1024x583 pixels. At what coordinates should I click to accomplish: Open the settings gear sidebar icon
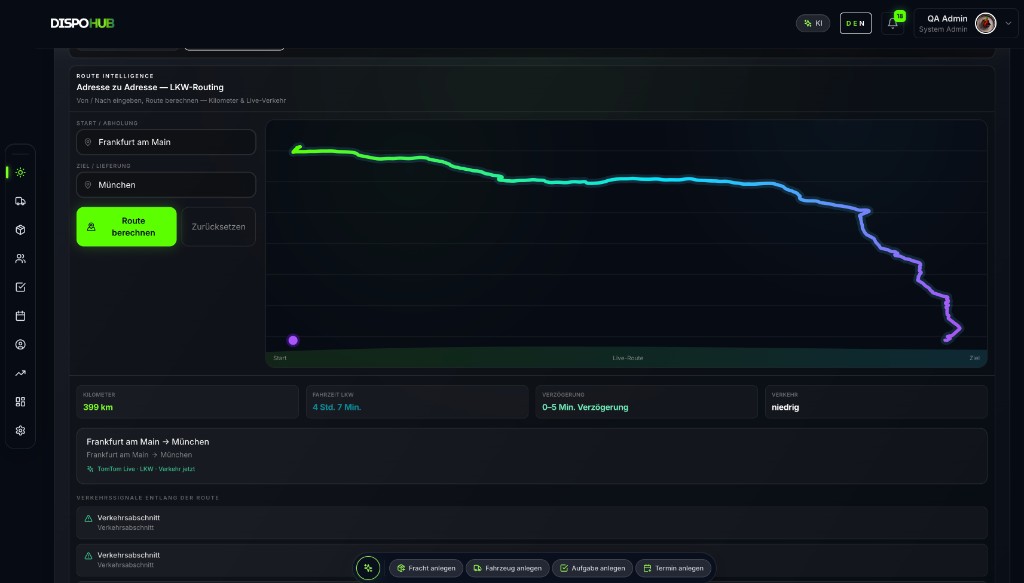point(20,431)
